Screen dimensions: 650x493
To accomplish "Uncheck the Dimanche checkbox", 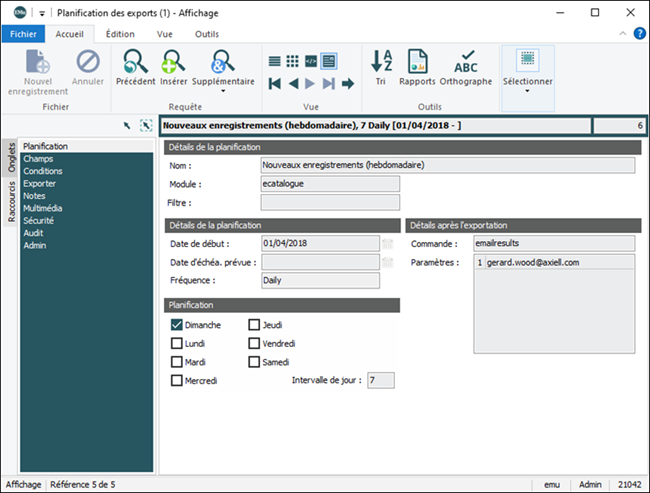I will pos(177,325).
